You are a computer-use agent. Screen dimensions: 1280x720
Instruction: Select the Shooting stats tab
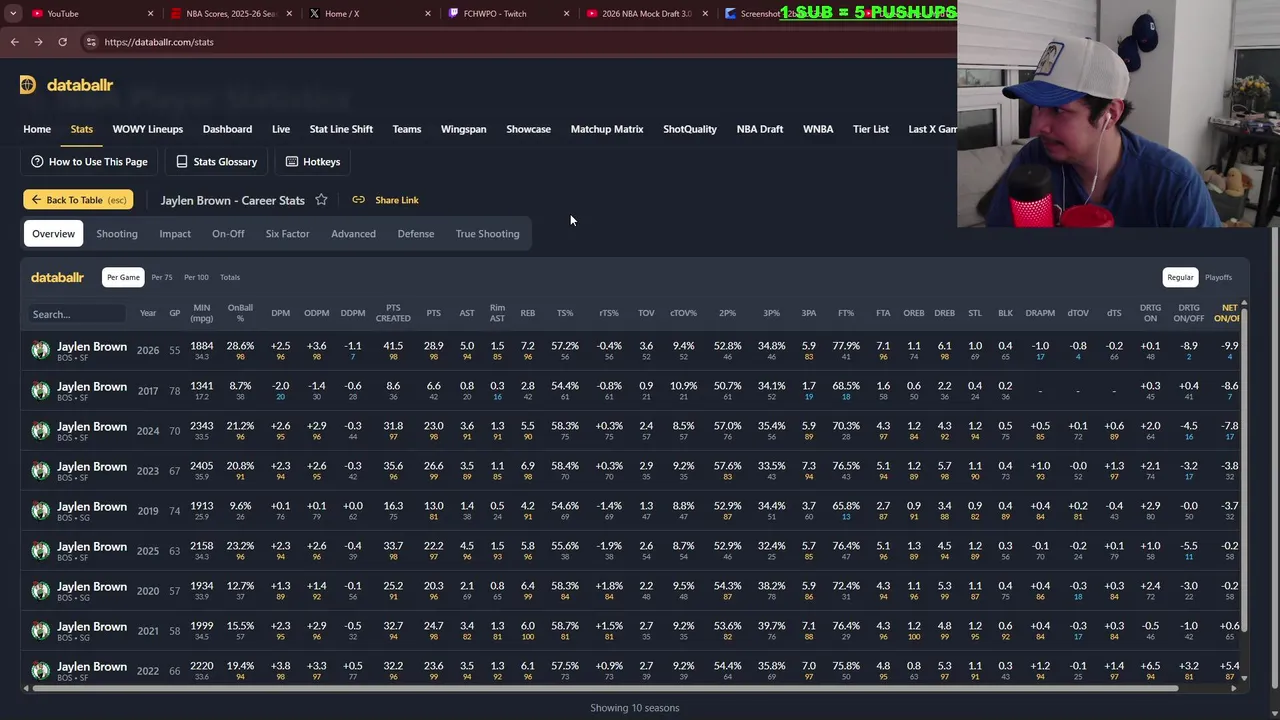pos(117,234)
